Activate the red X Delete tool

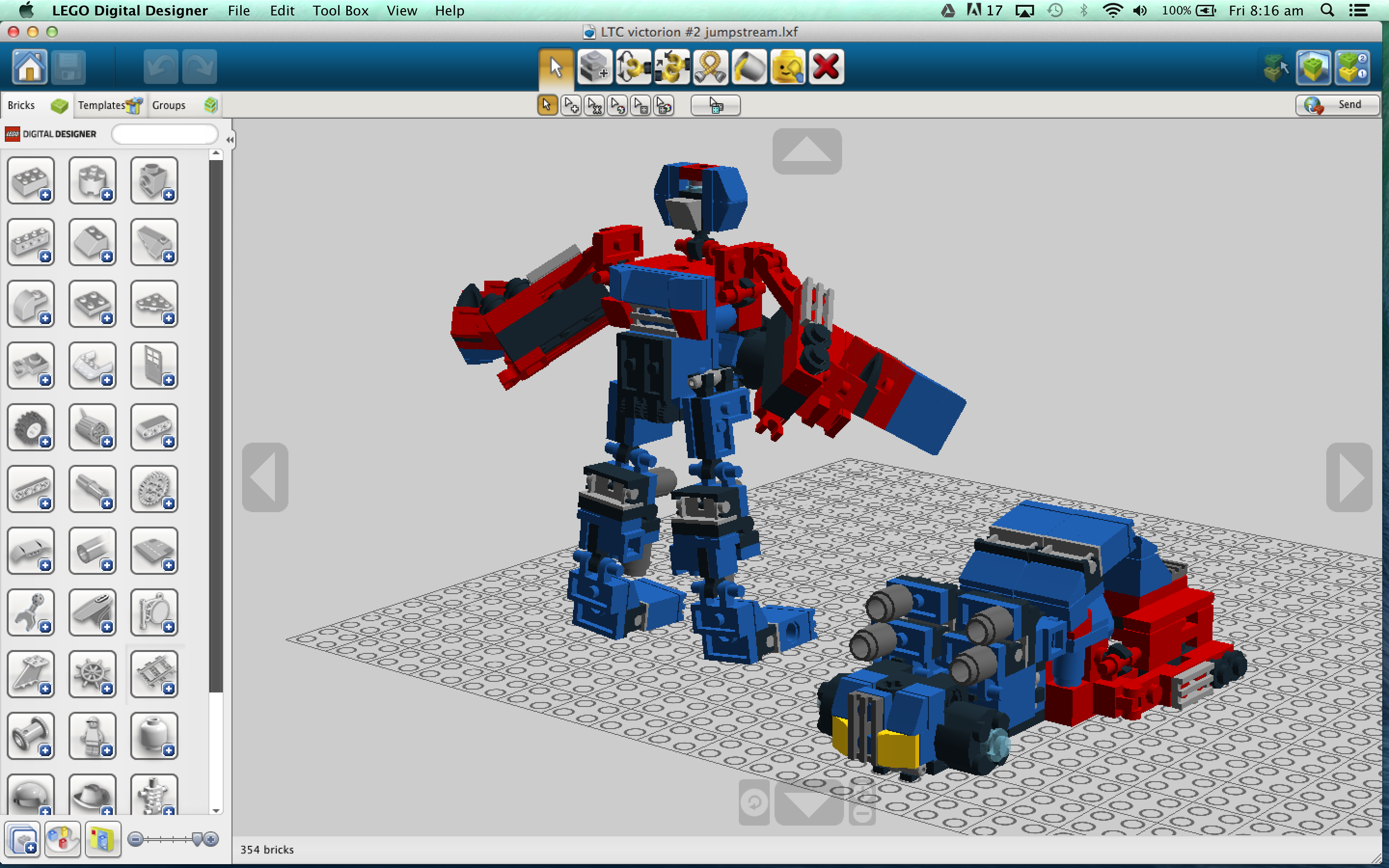click(826, 67)
